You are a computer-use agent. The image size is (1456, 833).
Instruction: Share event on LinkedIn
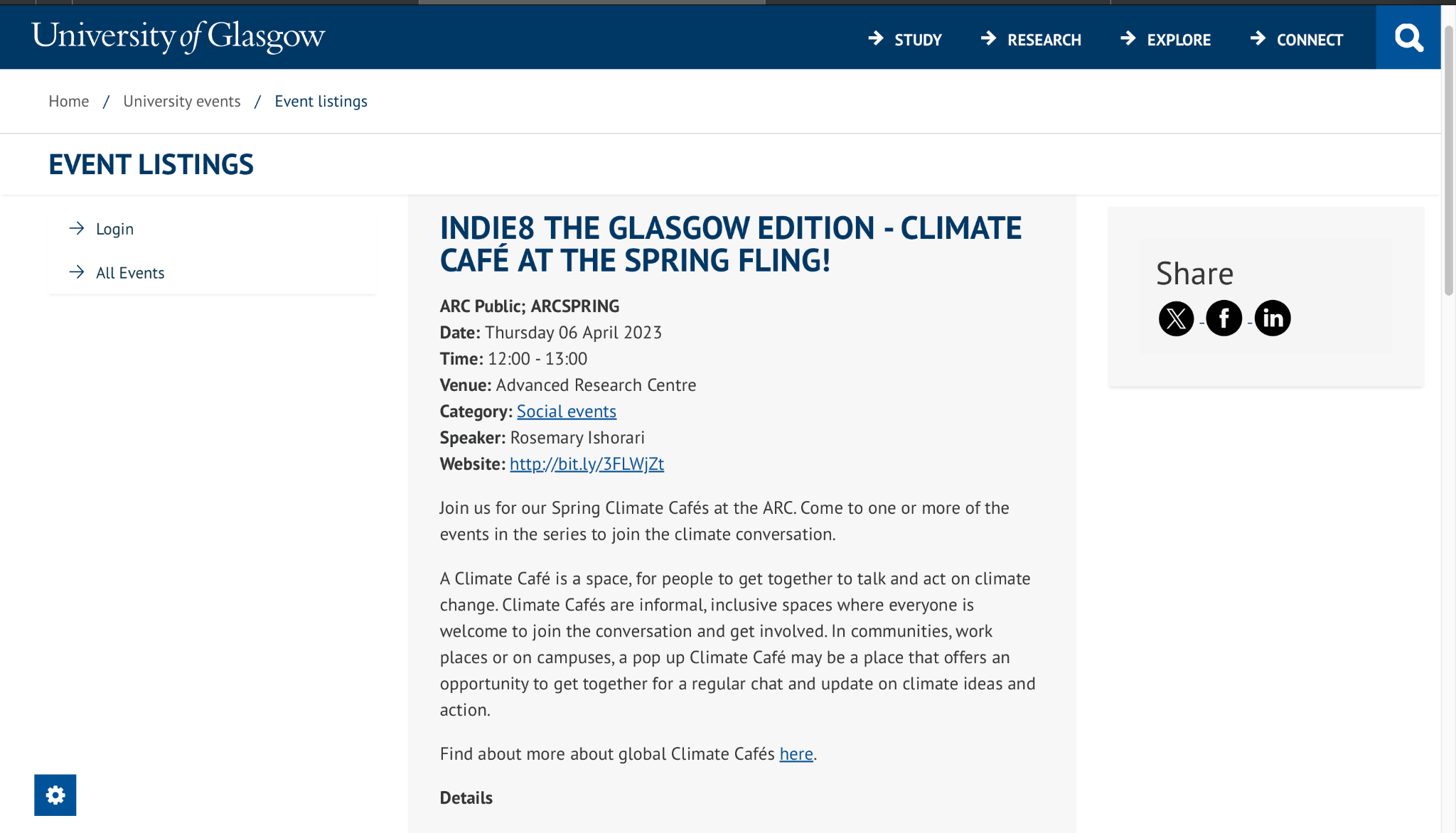[x=1272, y=318]
